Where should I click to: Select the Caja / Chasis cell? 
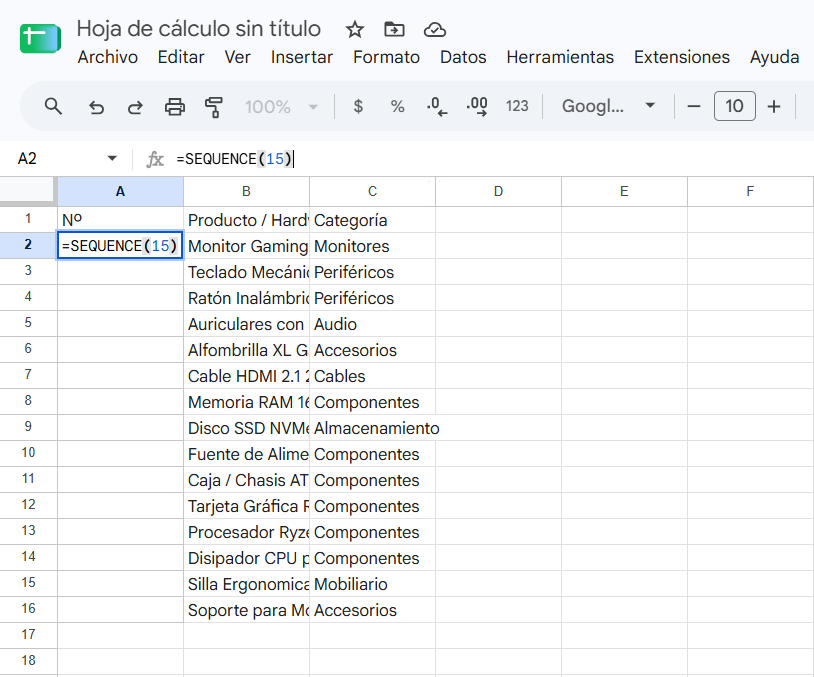(x=247, y=480)
